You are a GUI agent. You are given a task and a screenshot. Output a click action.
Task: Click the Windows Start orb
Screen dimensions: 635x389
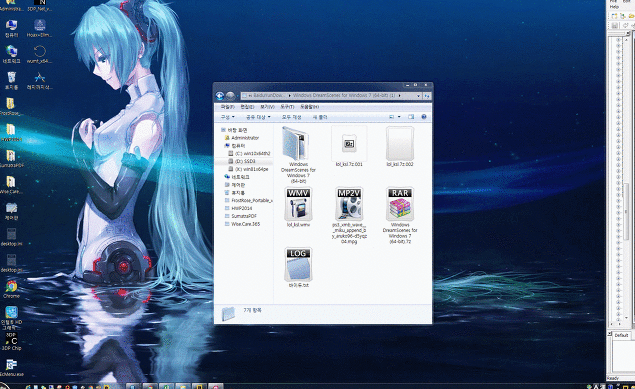[3, 385]
